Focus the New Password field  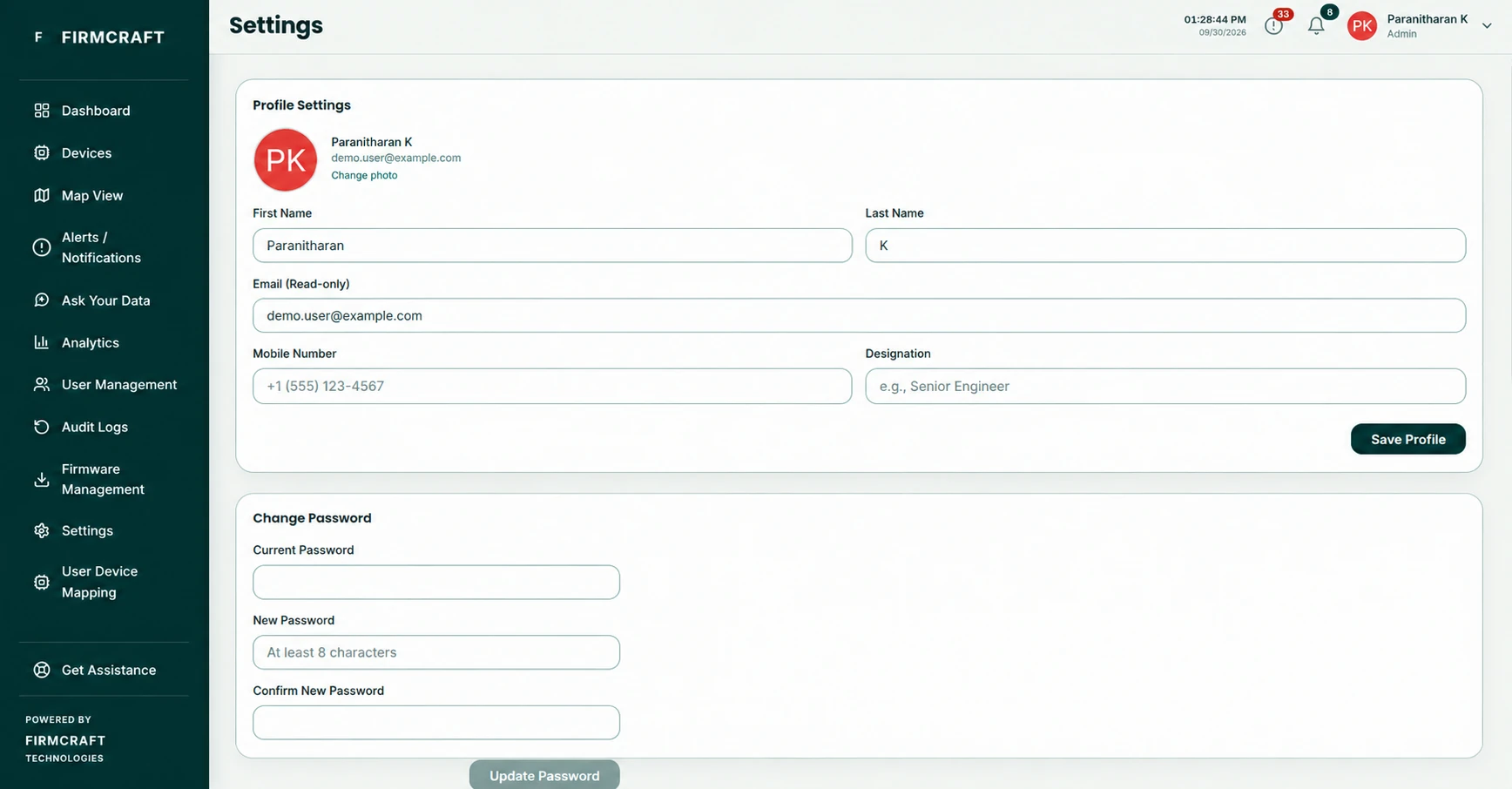(x=436, y=652)
